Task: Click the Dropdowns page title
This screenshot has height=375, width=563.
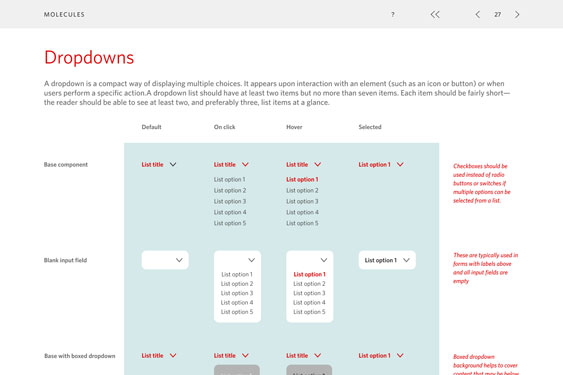Action: tap(89, 57)
